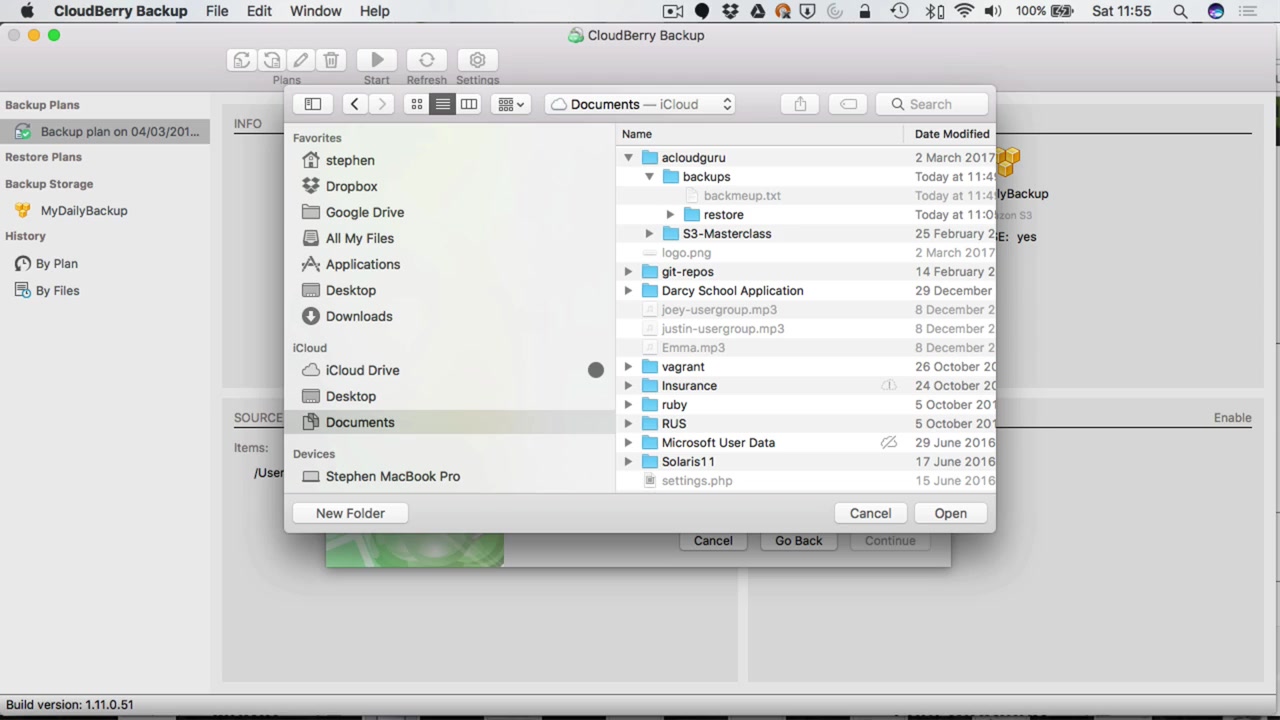Image resolution: width=1280 pixels, height=720 pixels.
Task: Expand the Microsoft User Data folder
Action: (x=628, y=443)
